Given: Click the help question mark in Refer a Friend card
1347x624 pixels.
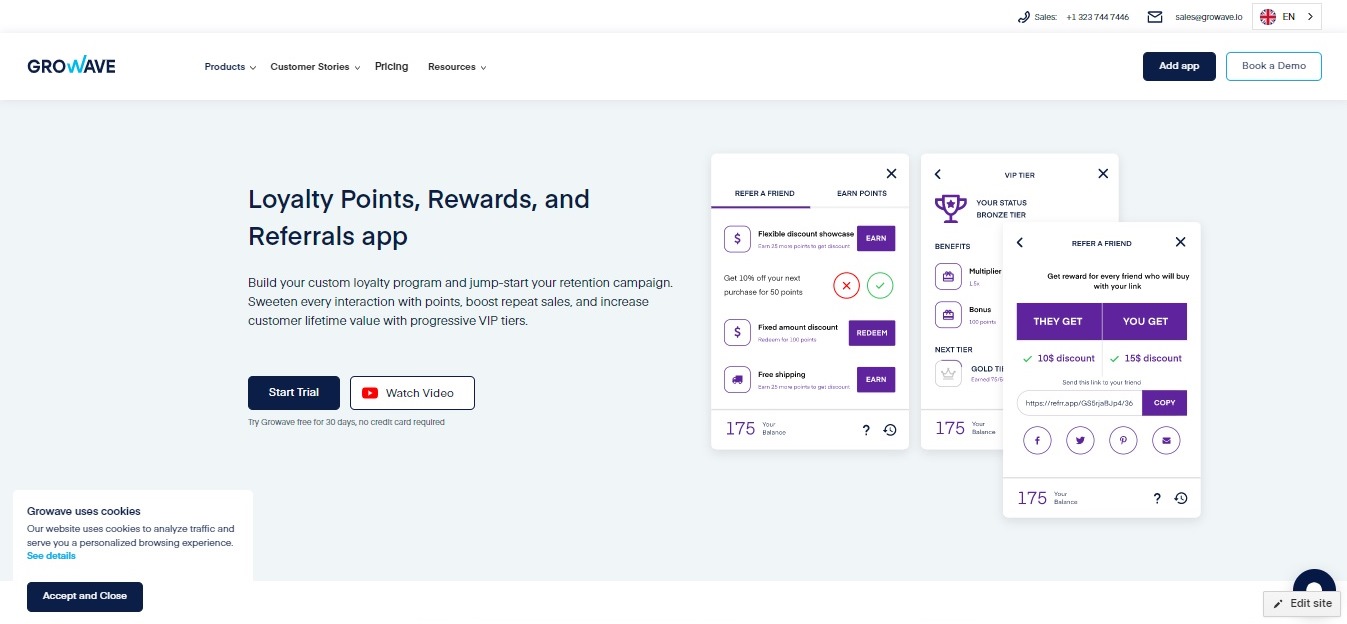Looking at the screenshot, I should point(1157,498).
